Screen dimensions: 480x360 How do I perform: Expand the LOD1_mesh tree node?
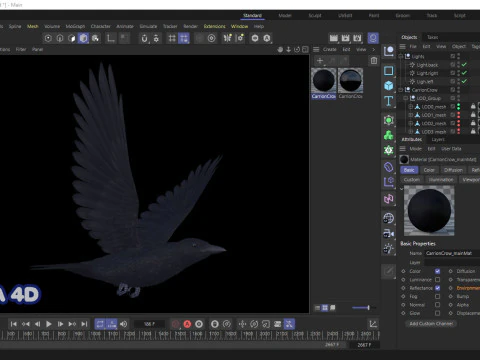point(411,115)
